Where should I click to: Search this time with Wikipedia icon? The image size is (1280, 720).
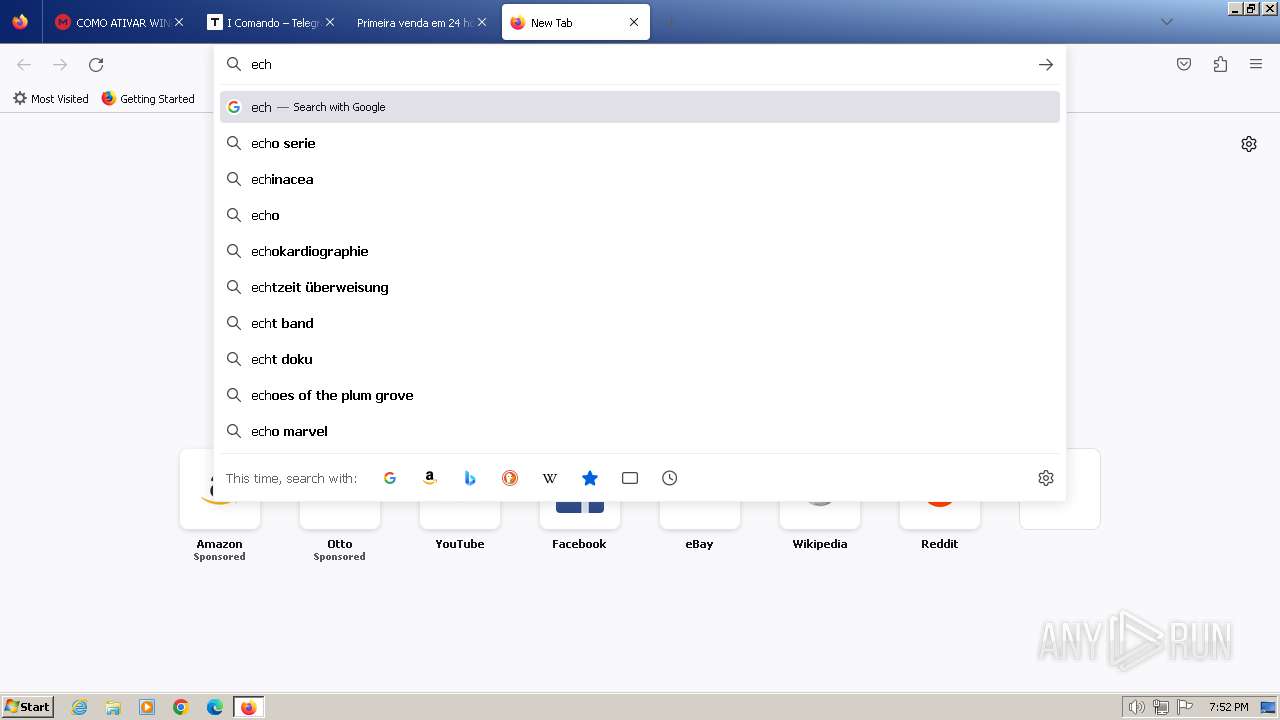coord(550,478)
